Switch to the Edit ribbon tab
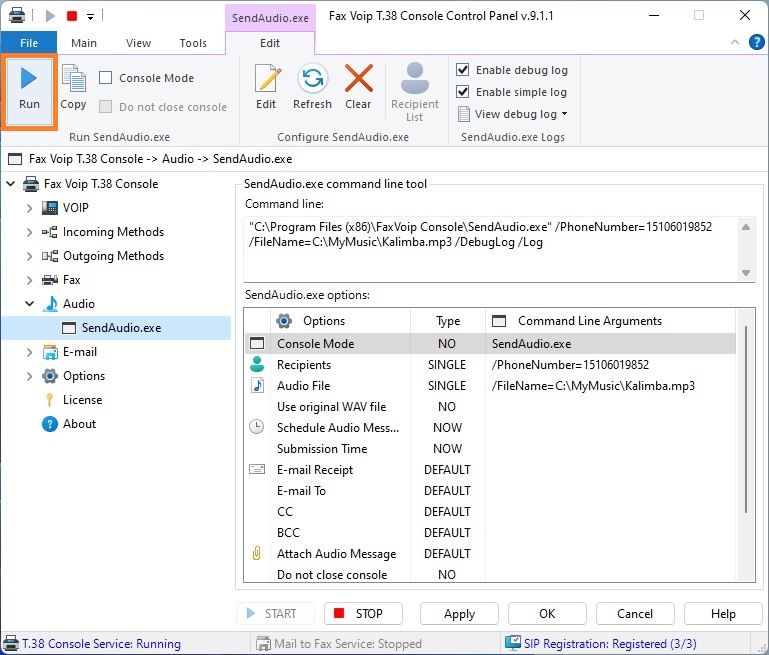This screenshot has width=769, height=655. [270, 43]
